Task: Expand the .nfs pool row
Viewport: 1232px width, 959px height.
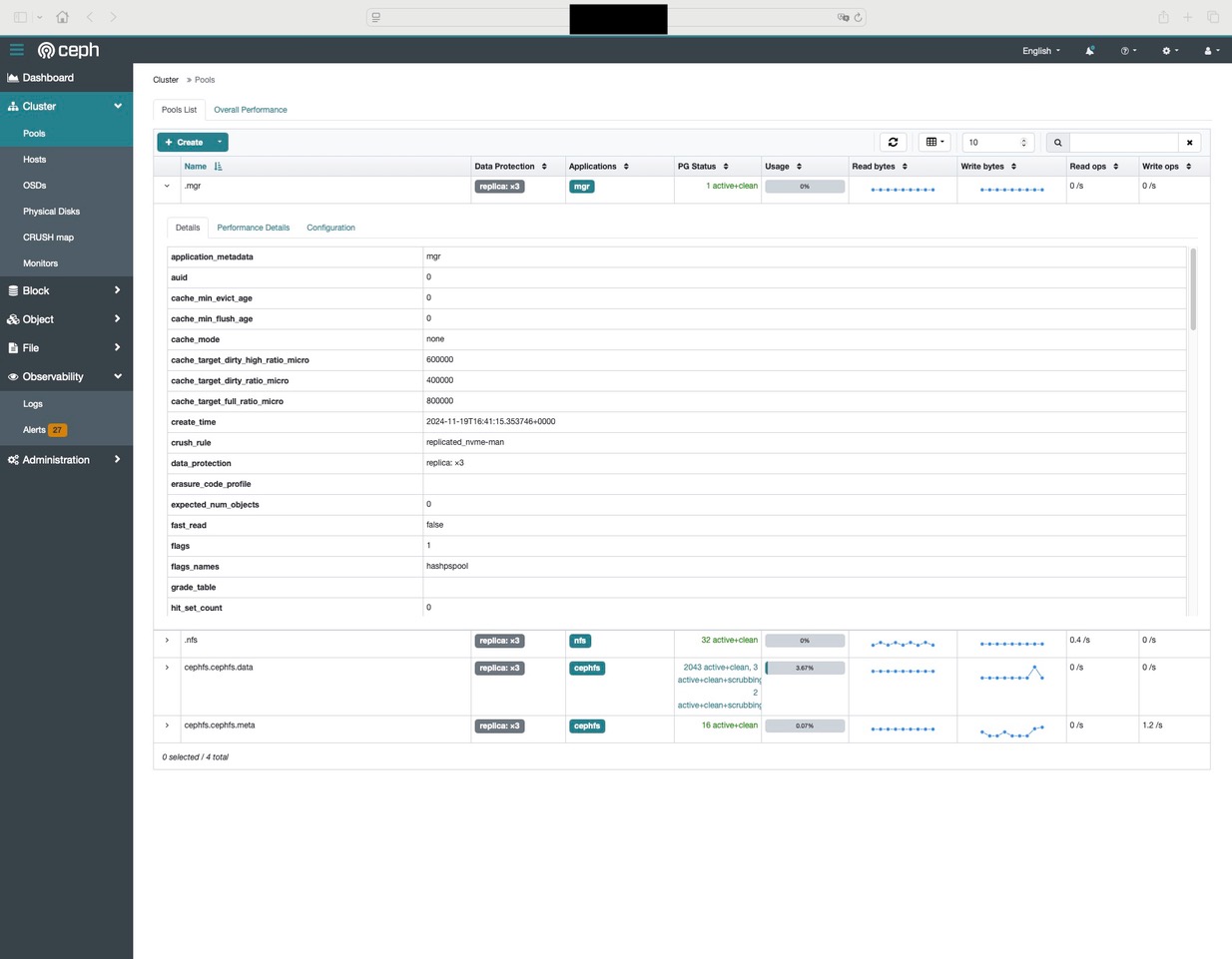Action: (x=167, y=640)
